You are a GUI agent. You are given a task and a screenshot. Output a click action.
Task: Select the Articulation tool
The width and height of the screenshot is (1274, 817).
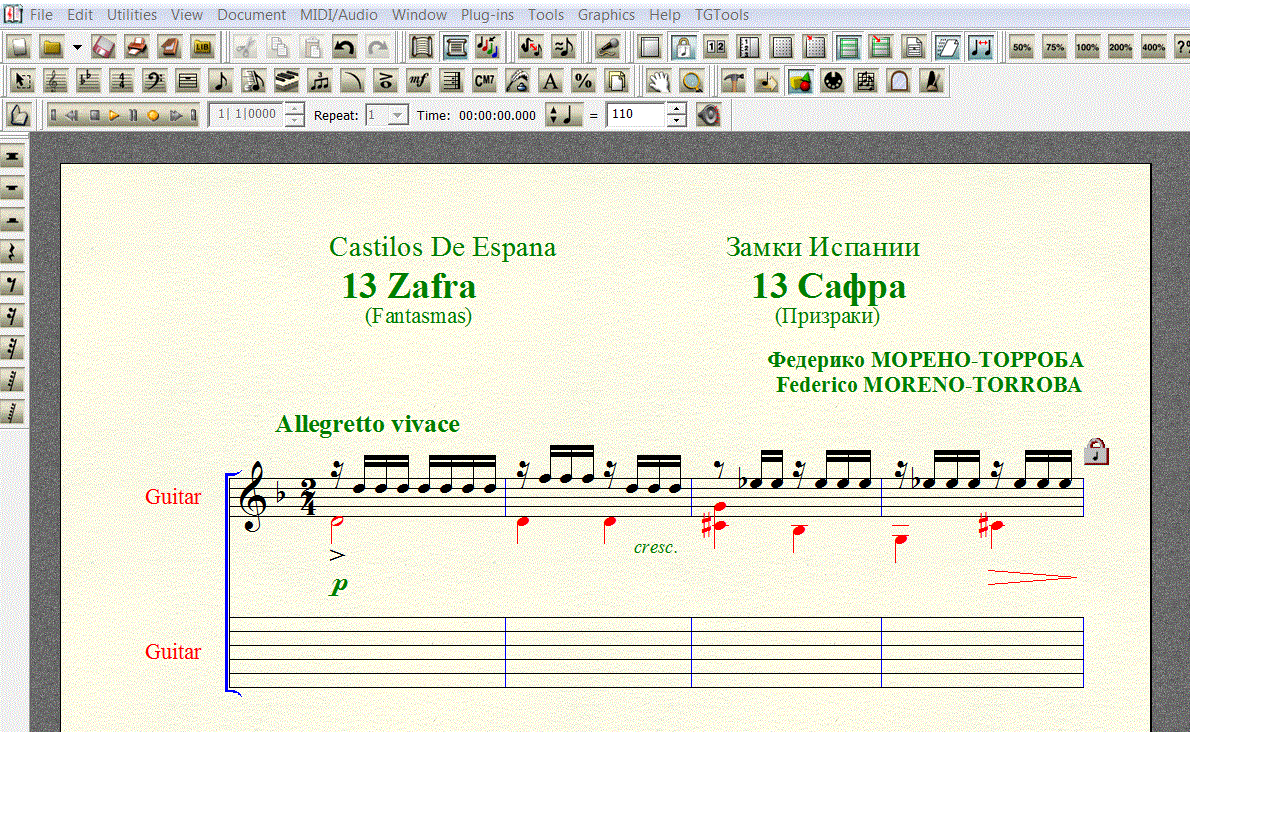[x=386, y=81]
